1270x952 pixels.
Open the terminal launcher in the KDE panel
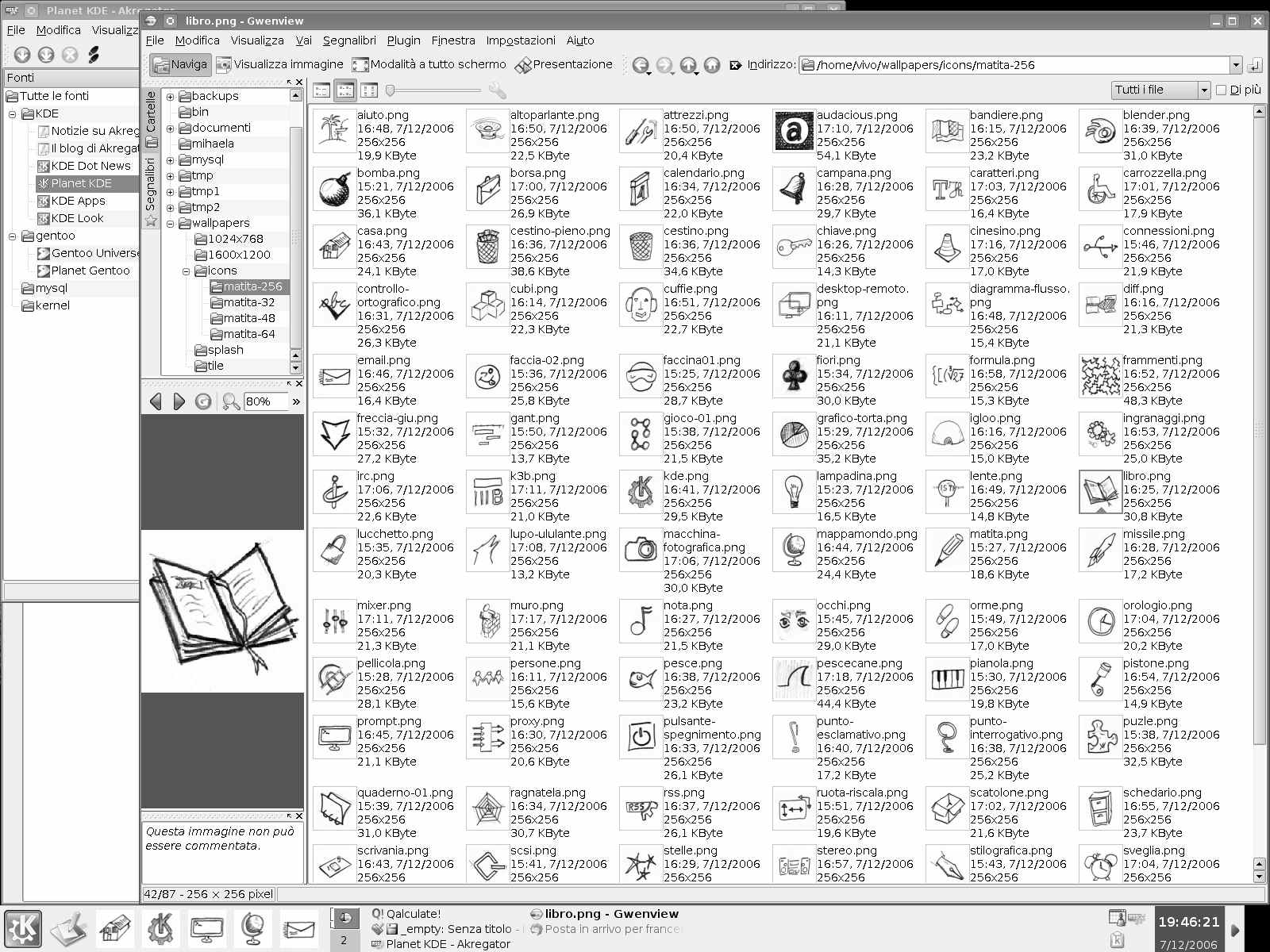pos(206,927)
